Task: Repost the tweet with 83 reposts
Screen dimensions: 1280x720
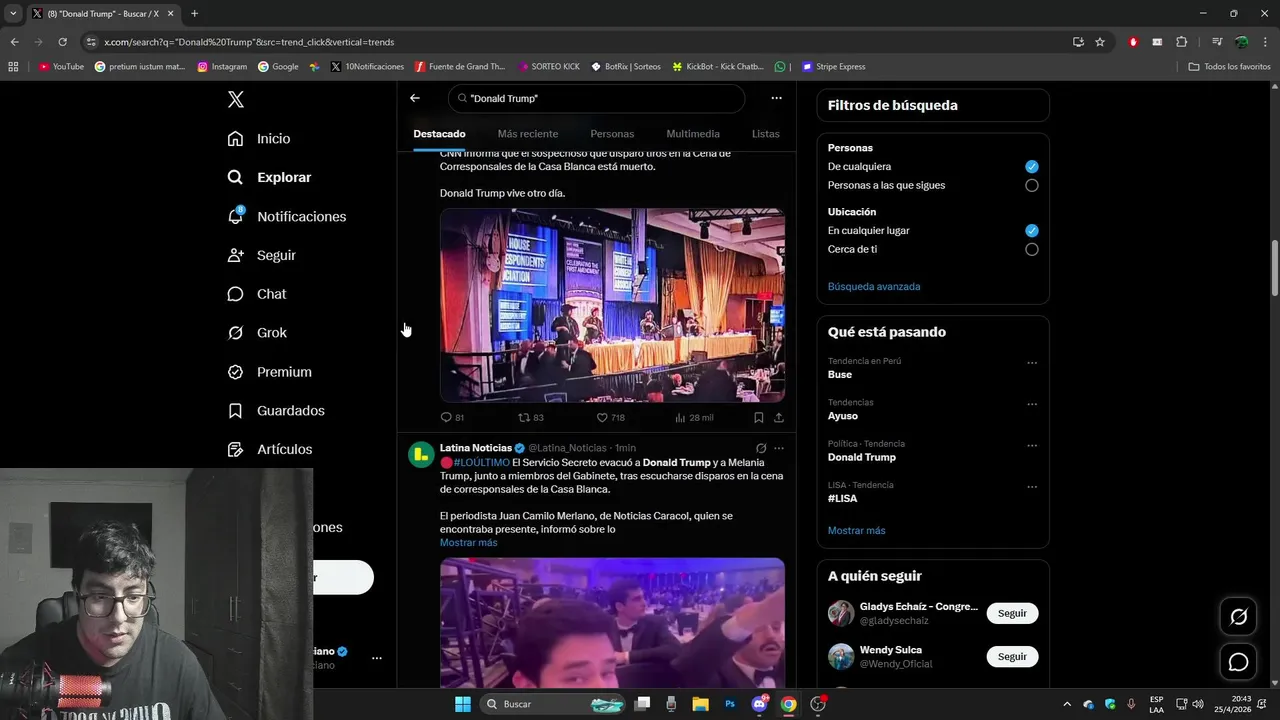Action: tap(531, 417)
